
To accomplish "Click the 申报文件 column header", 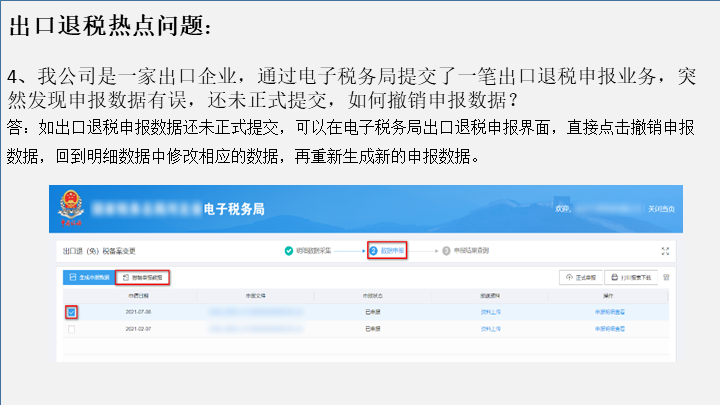I will tap(255, 296).
